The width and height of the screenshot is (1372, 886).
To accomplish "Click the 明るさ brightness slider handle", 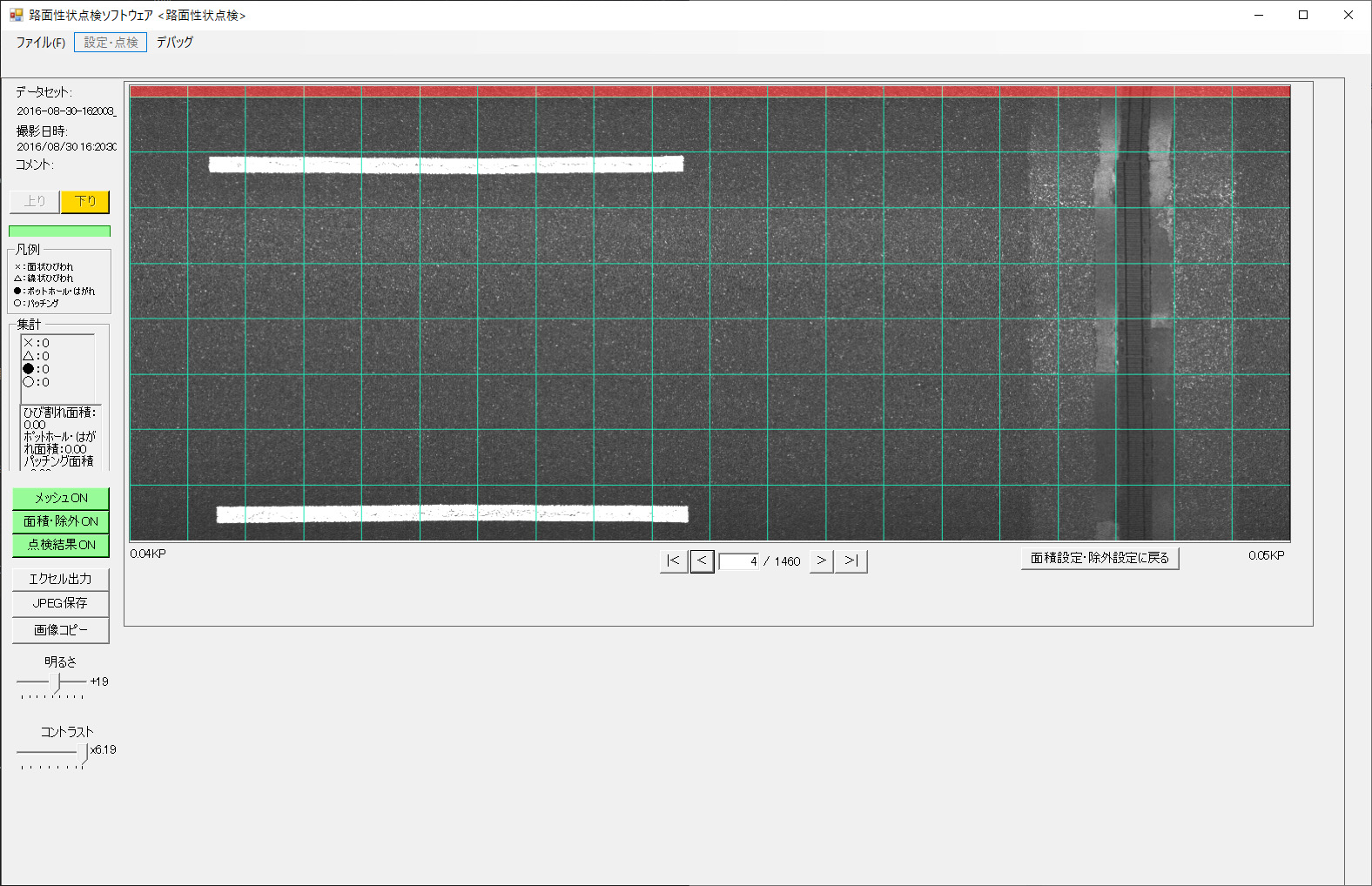I will [x=57, y=681].
